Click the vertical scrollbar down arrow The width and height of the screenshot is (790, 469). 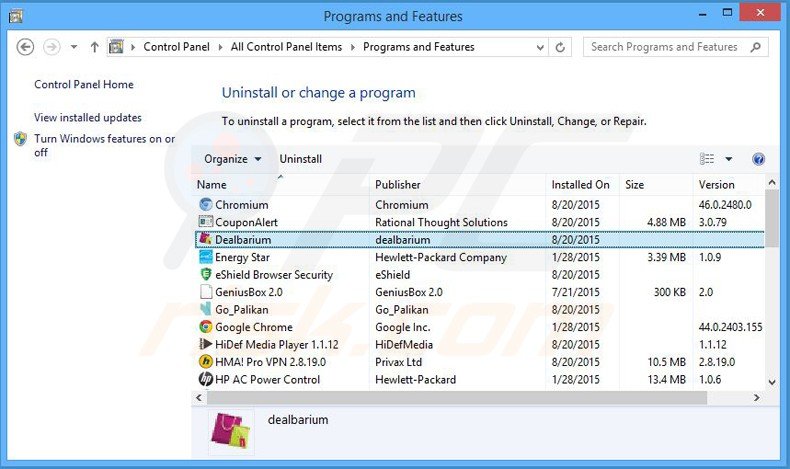click(771, 381)
